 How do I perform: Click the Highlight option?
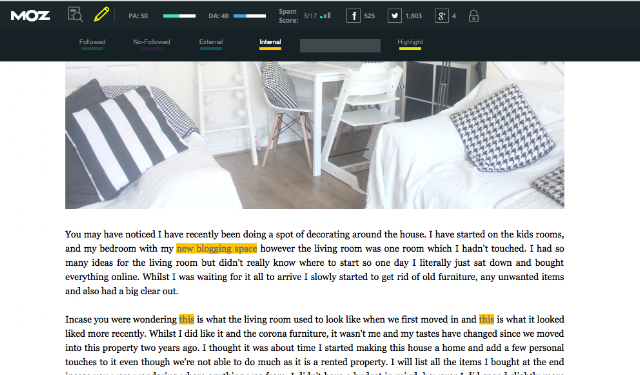[x=410, y=43]
